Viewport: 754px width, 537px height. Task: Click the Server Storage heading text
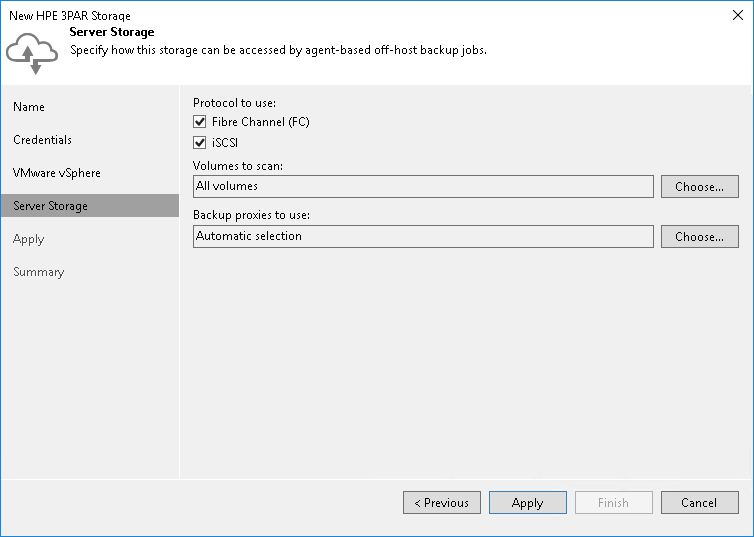coord(112,32)
